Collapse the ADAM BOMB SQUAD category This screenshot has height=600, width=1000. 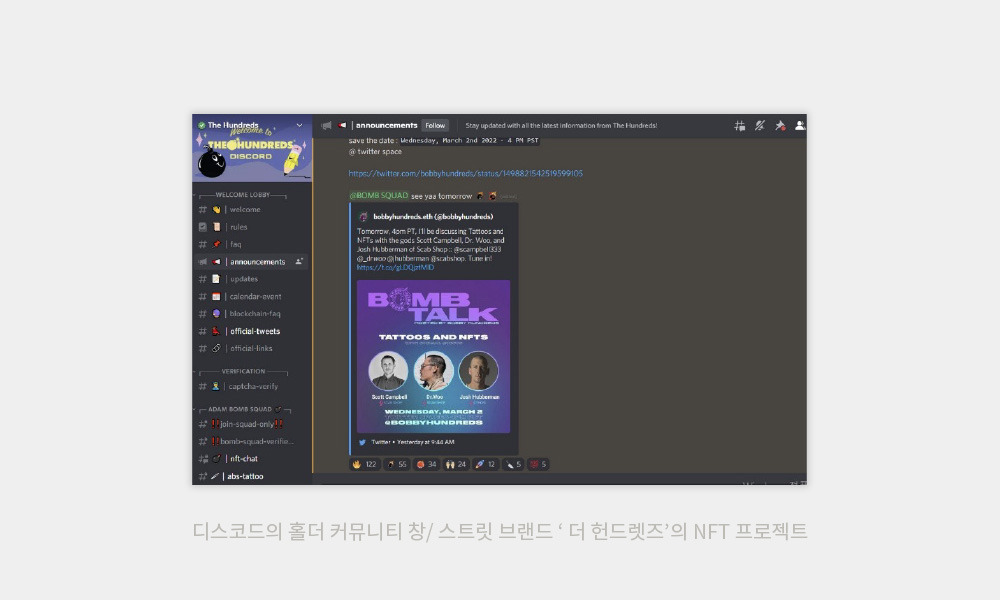coord(242,409)
